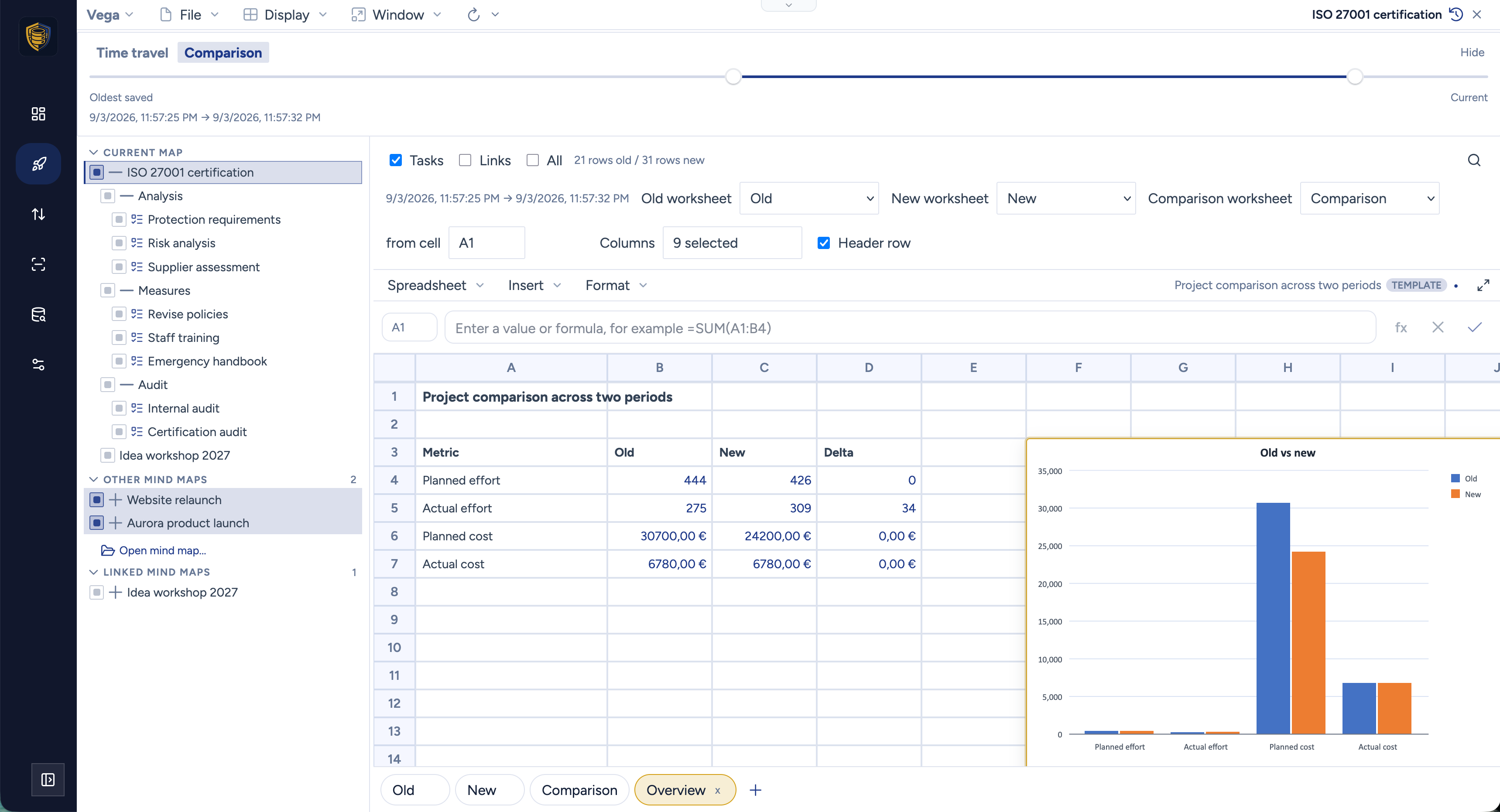Open the Insert menu
1500x812 pixels.
(x=534, y=285)
